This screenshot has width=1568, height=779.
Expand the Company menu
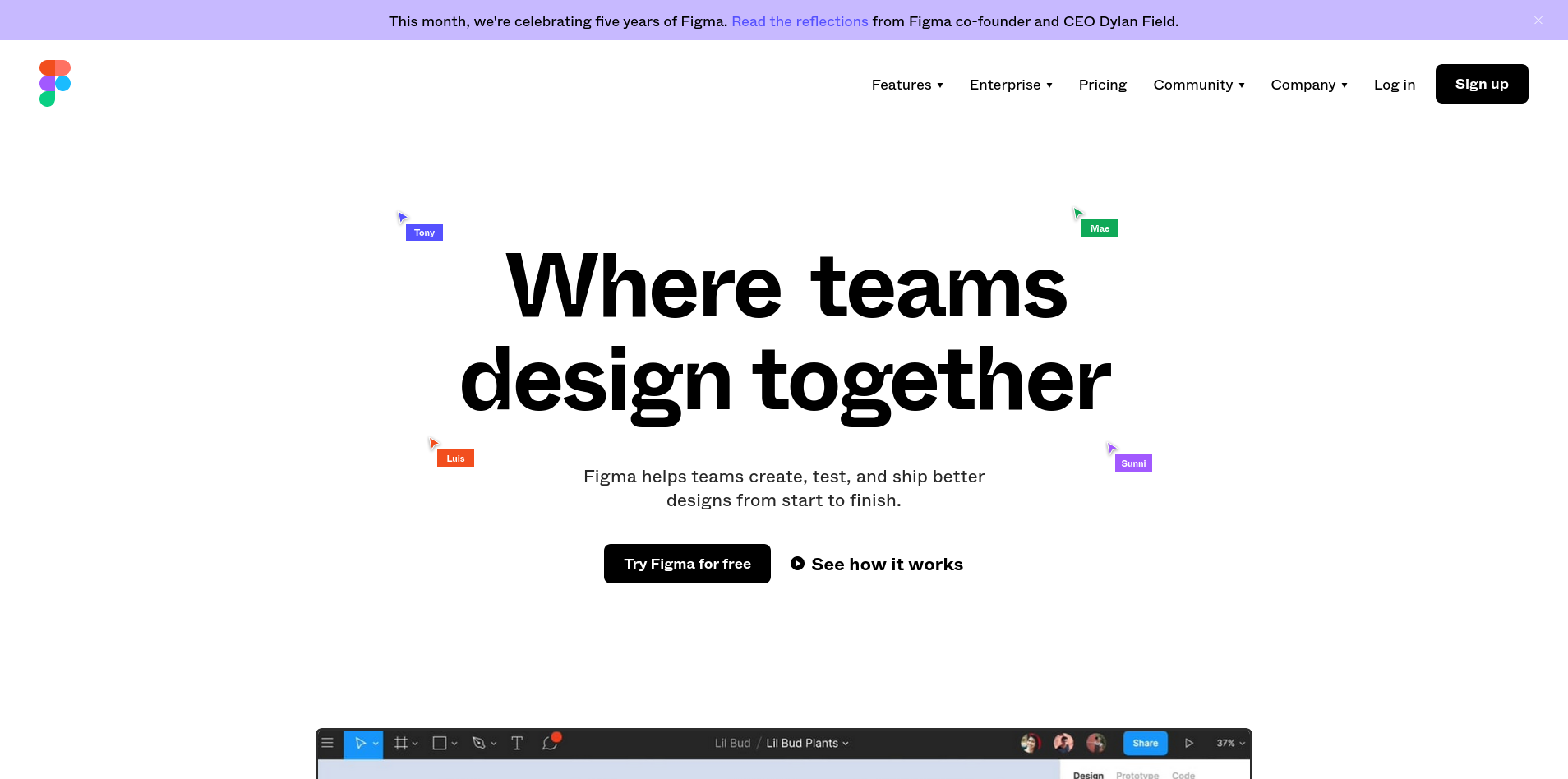point(1309,85)
